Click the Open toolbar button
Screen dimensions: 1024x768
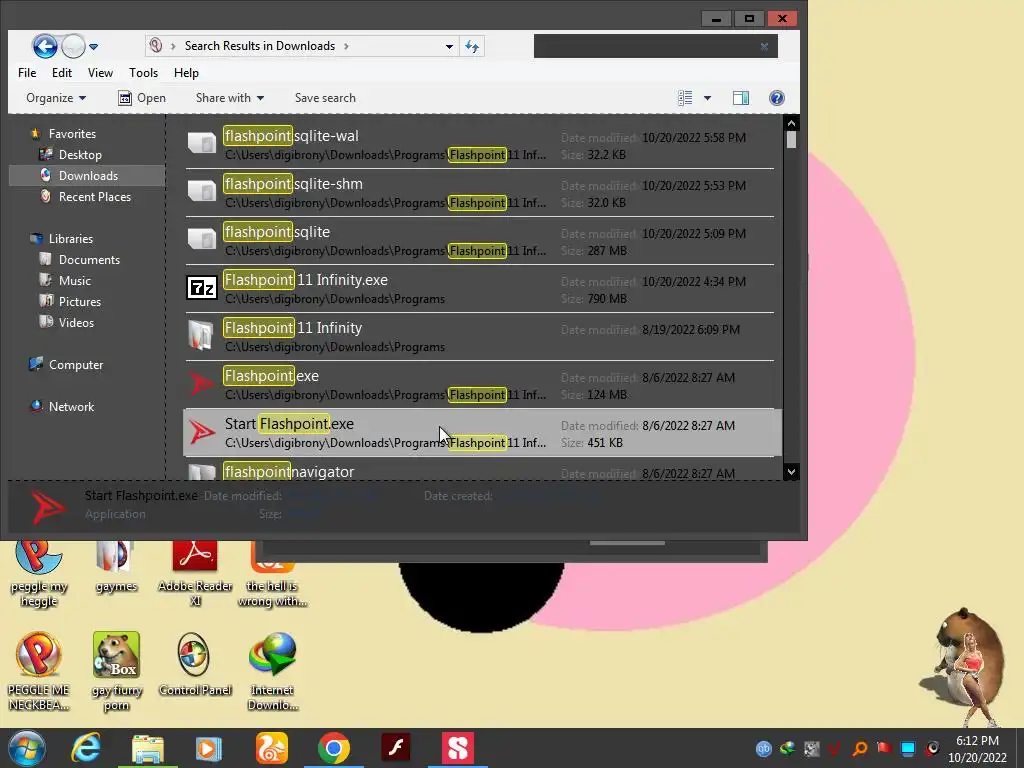click(x=142, y=98)
